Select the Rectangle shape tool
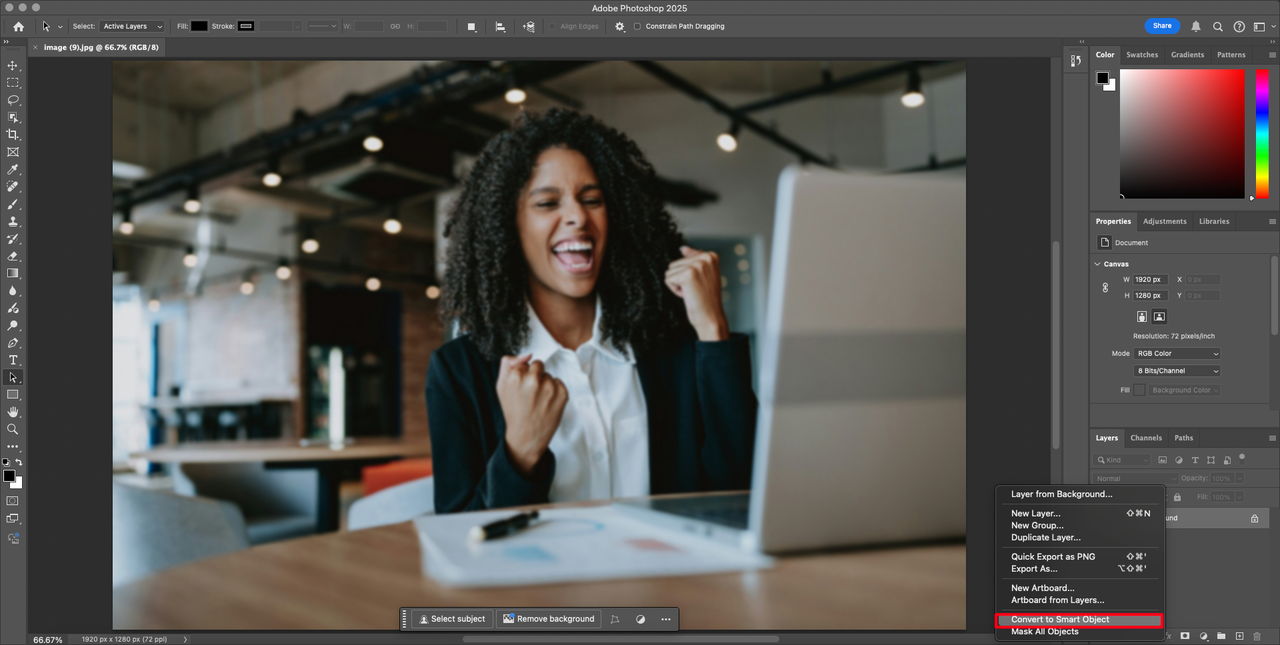This screenshot has height=645, width=1280. (13, 395)
